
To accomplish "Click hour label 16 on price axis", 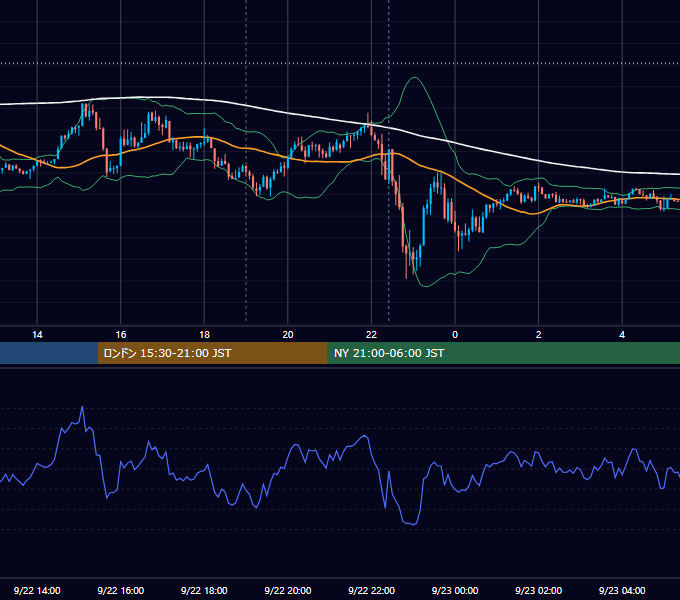I will click(x=121, y=335).
